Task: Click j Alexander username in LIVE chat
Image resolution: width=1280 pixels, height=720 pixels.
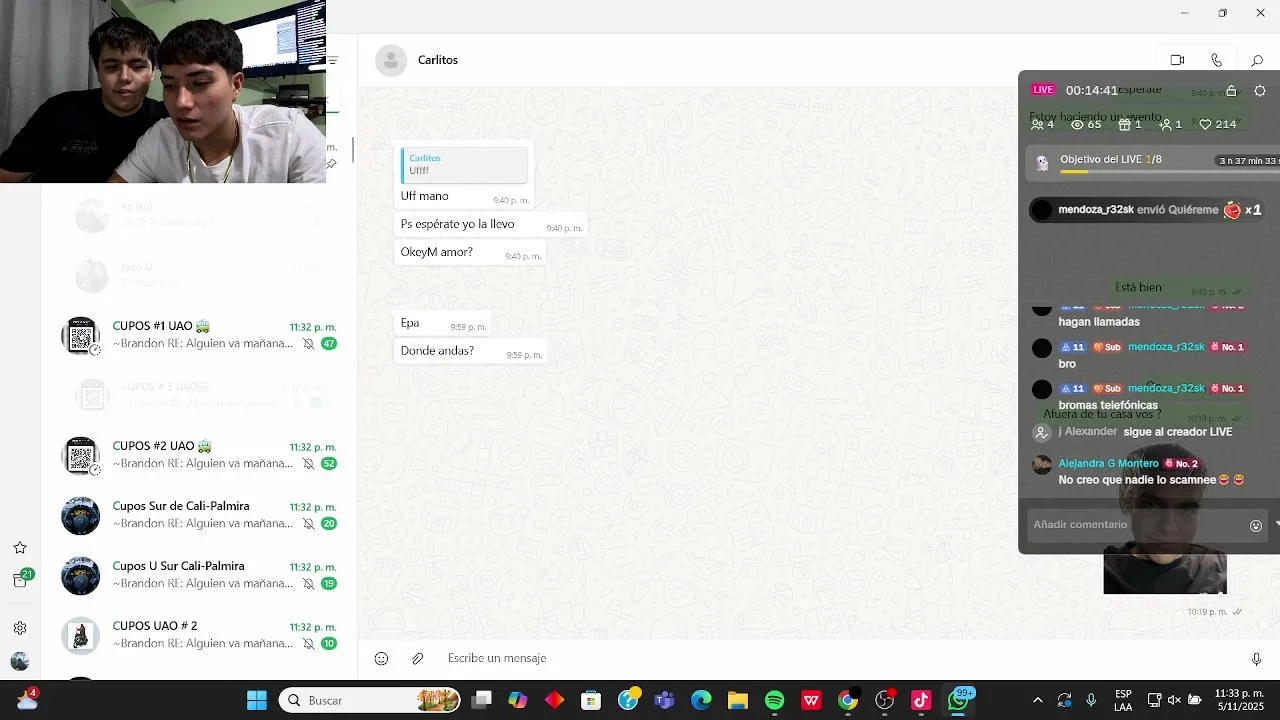Action: [1087, 432]
